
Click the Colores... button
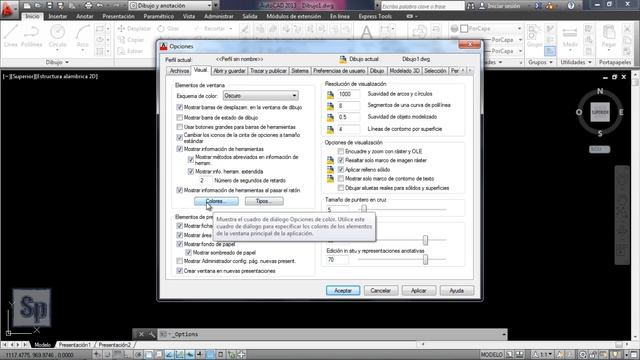coord(216,201)
